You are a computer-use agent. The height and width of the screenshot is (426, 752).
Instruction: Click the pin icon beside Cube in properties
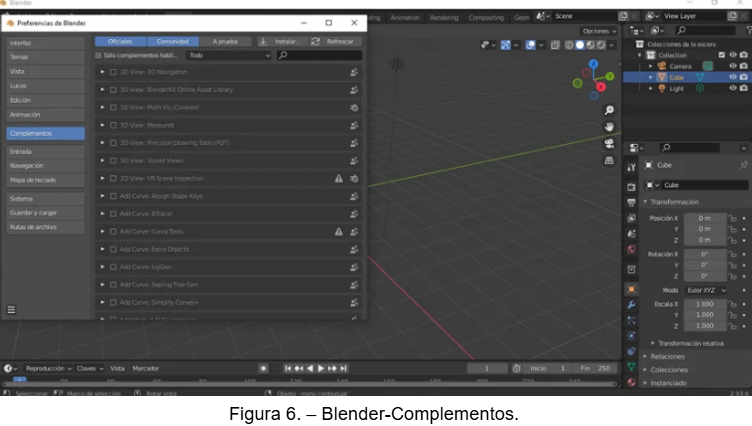pos(743,165)
